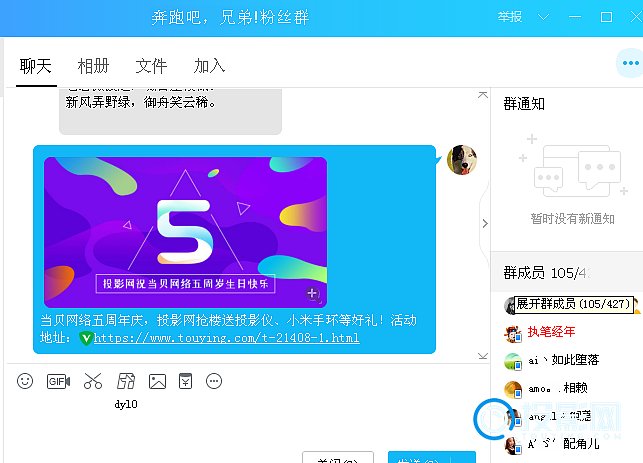This screenshot has width=643, height=463.
Task: Click the 举报 report button
Action: tap(510, 17)
